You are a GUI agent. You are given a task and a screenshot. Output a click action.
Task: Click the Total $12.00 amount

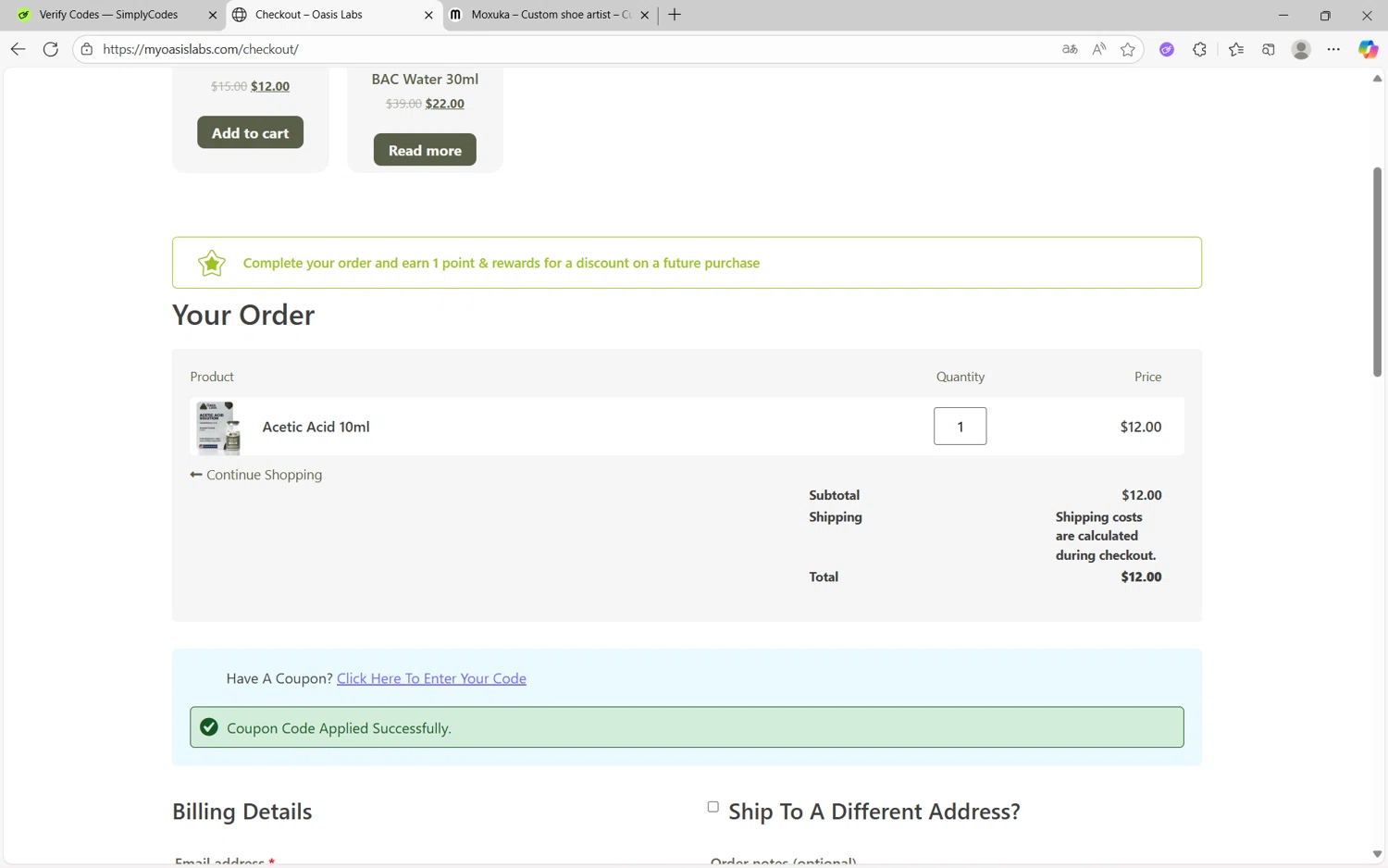[1141, 577]
